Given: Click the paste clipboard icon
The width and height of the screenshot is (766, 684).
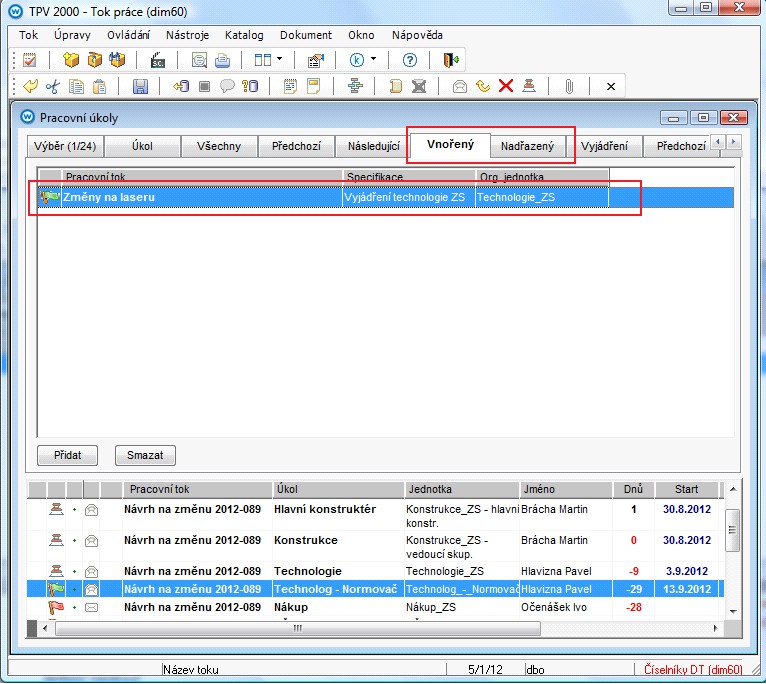Looking at the screenshot, I should (100, 87).
